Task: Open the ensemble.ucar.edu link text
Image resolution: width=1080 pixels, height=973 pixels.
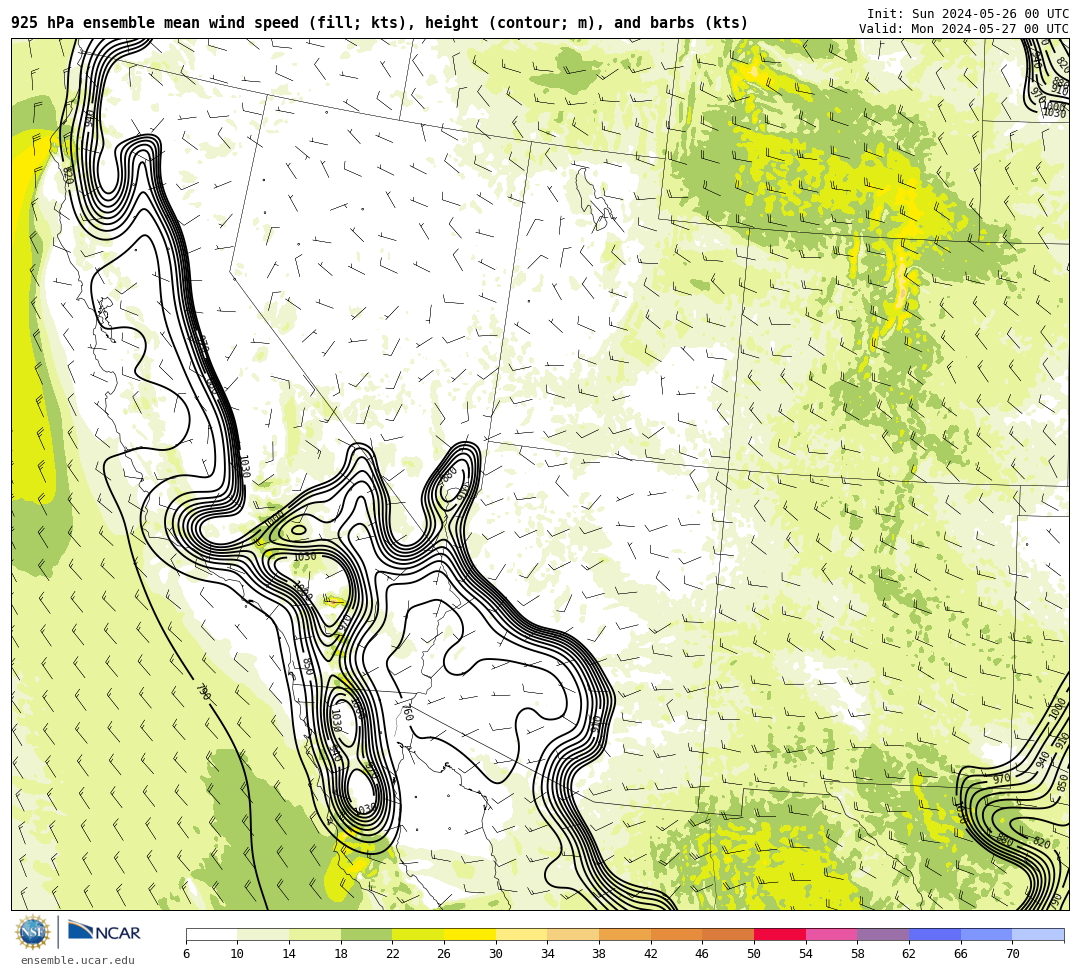Action: [x=77, y=960]
